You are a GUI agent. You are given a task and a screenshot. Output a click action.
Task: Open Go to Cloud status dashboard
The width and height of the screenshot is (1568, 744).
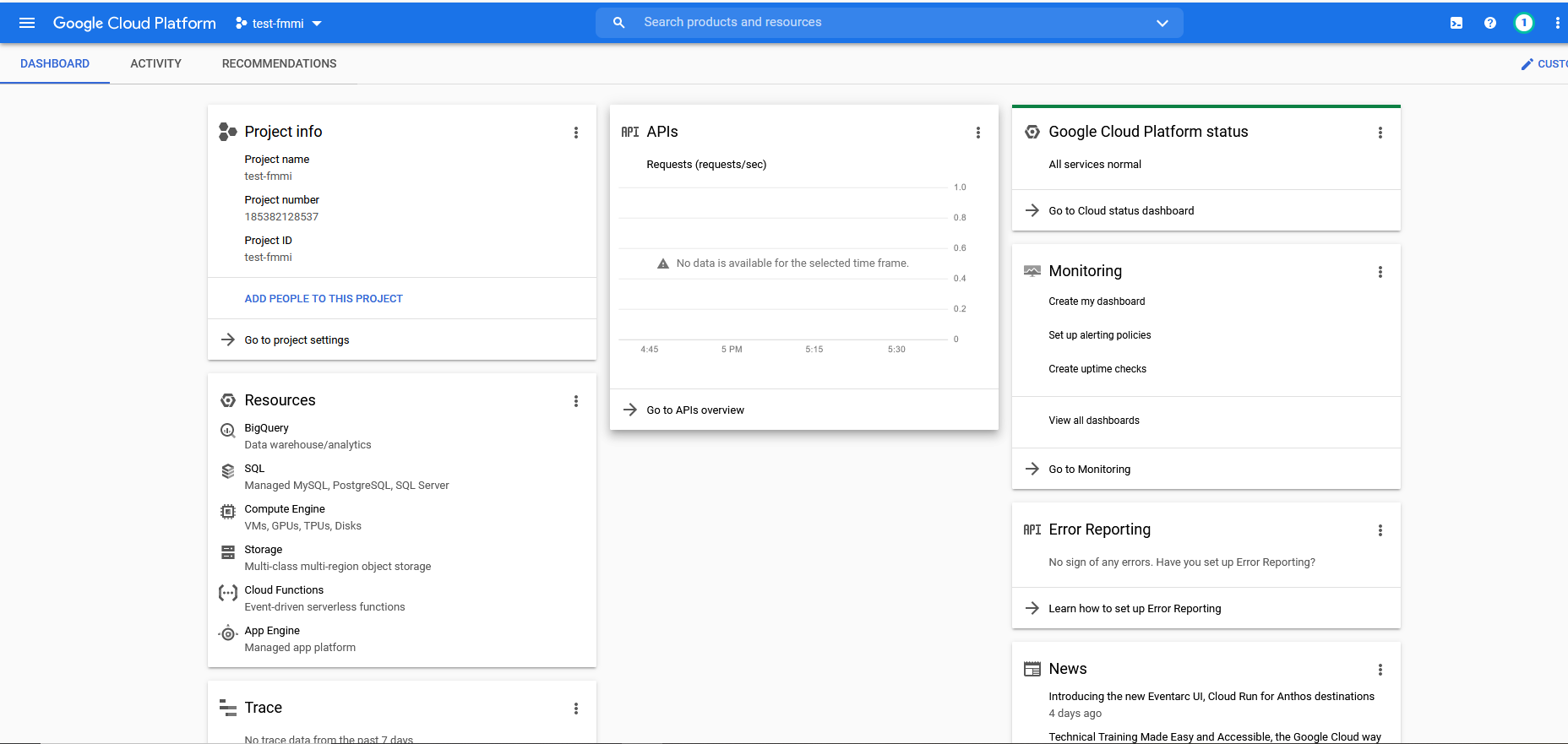coord(1121,211)
